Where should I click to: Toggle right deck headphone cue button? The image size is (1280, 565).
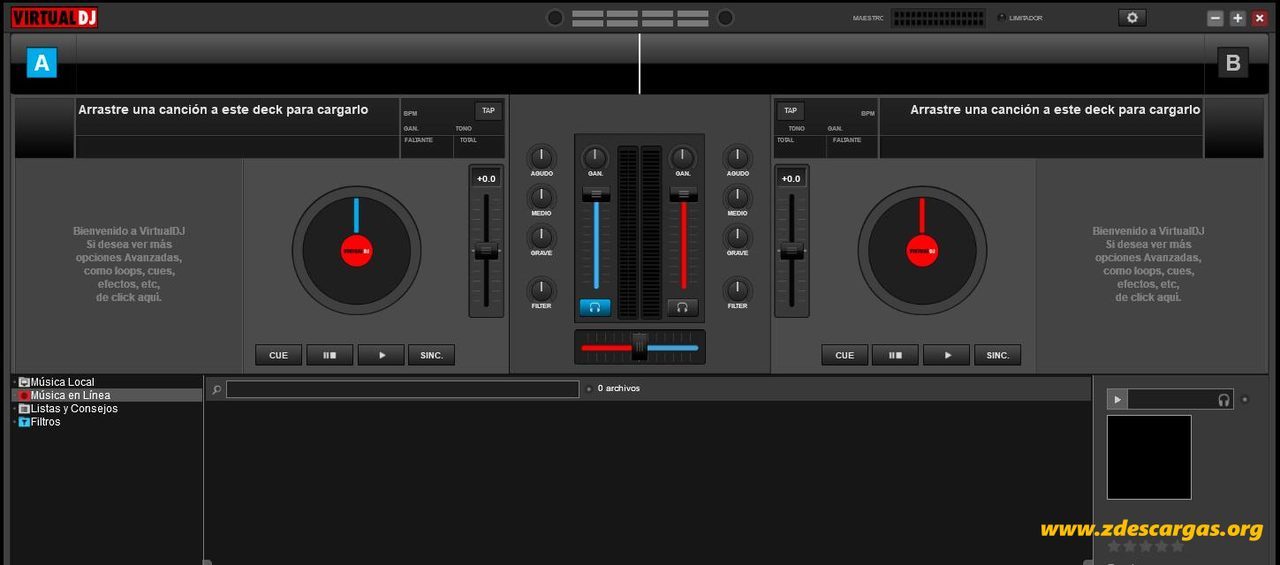[683, 307]
